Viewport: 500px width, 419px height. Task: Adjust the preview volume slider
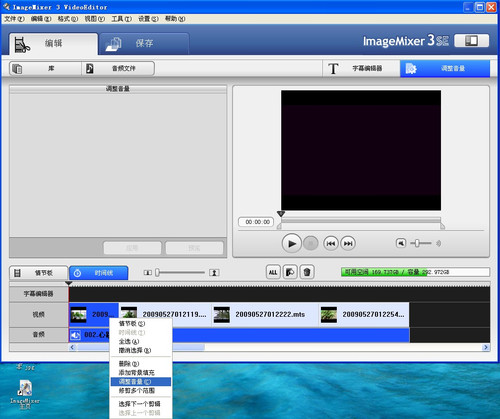click(x=421, y=243)
